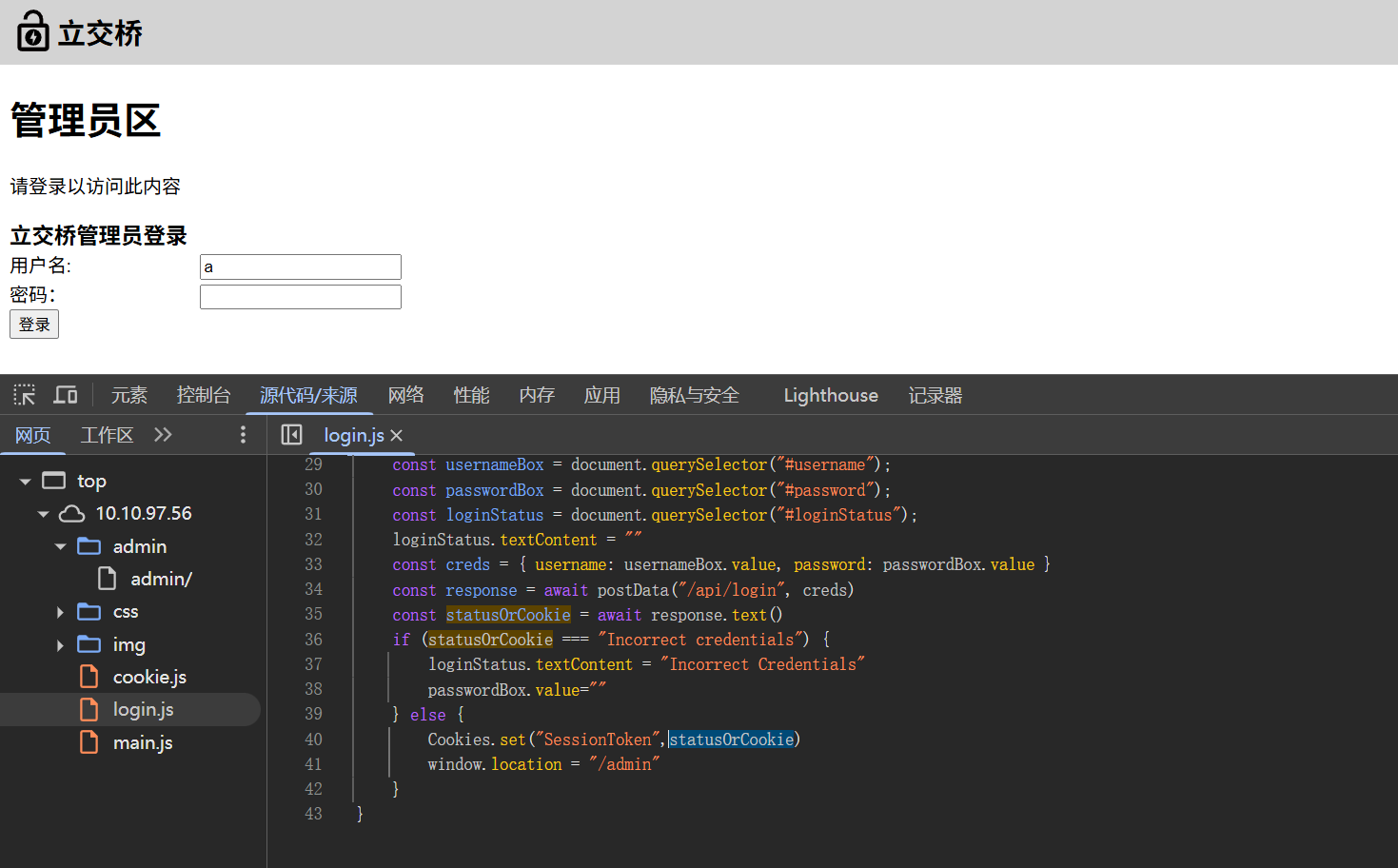Close the login.js file tab

coord(397,435)
